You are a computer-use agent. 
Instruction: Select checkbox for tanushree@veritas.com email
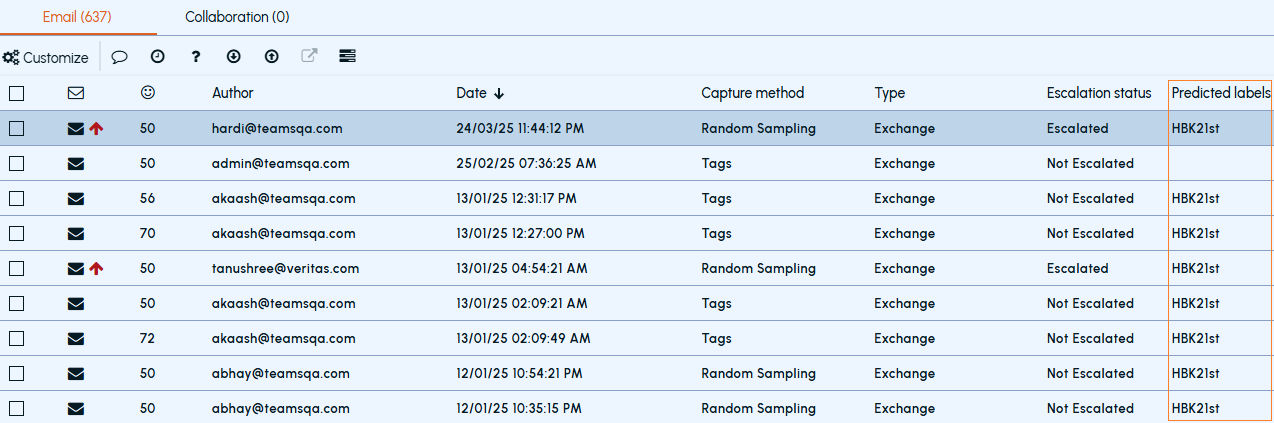[x=16, y=268]
